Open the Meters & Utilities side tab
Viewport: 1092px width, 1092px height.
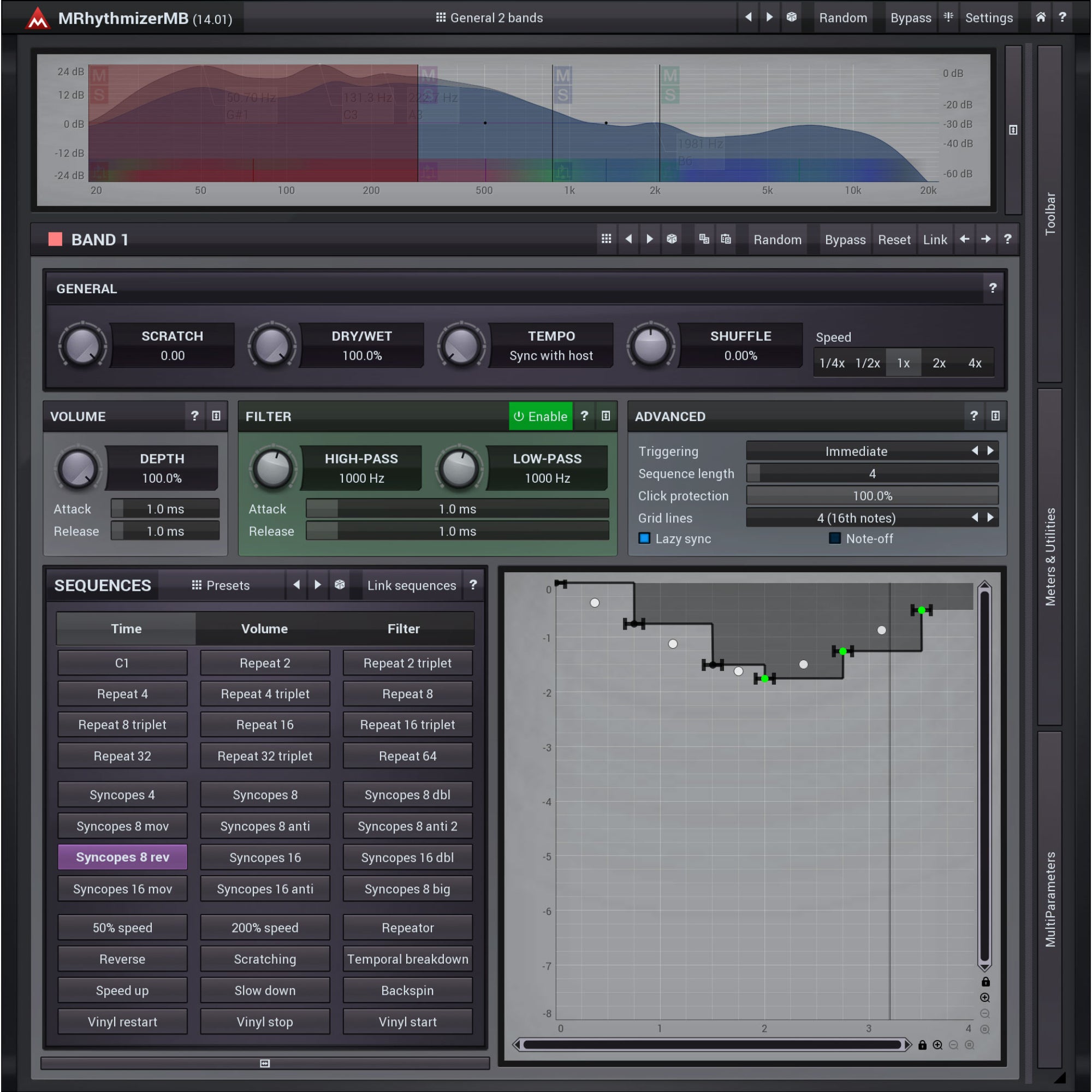[1049, 557]
